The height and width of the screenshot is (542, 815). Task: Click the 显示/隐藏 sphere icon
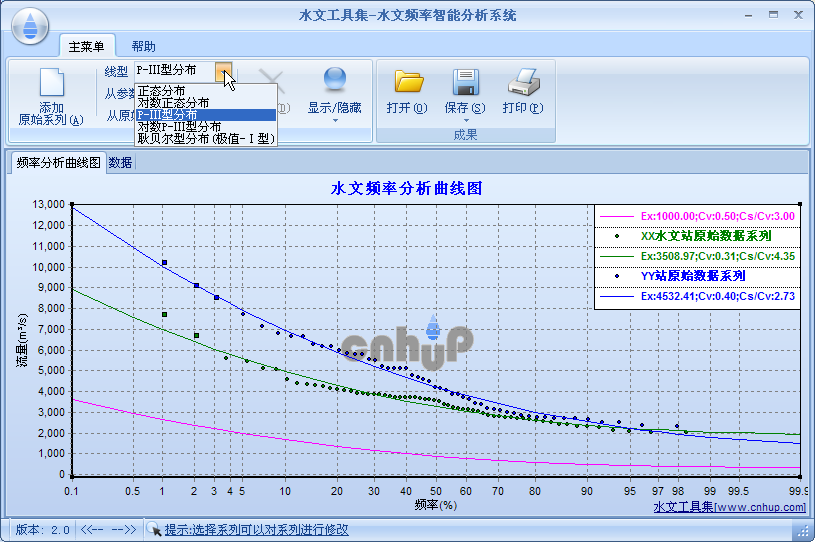point(334,82)
